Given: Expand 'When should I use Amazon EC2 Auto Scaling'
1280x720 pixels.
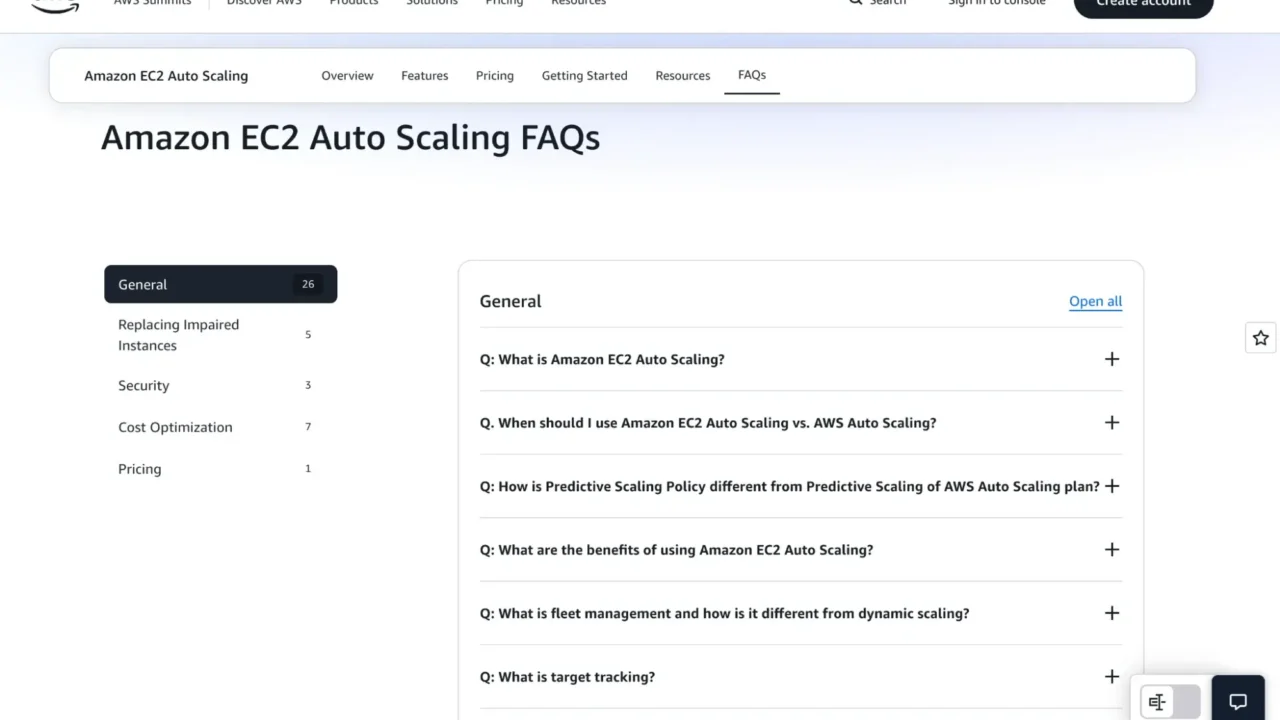Looking at the screenshot, I should pyautogui.click(x=801, y=423).
